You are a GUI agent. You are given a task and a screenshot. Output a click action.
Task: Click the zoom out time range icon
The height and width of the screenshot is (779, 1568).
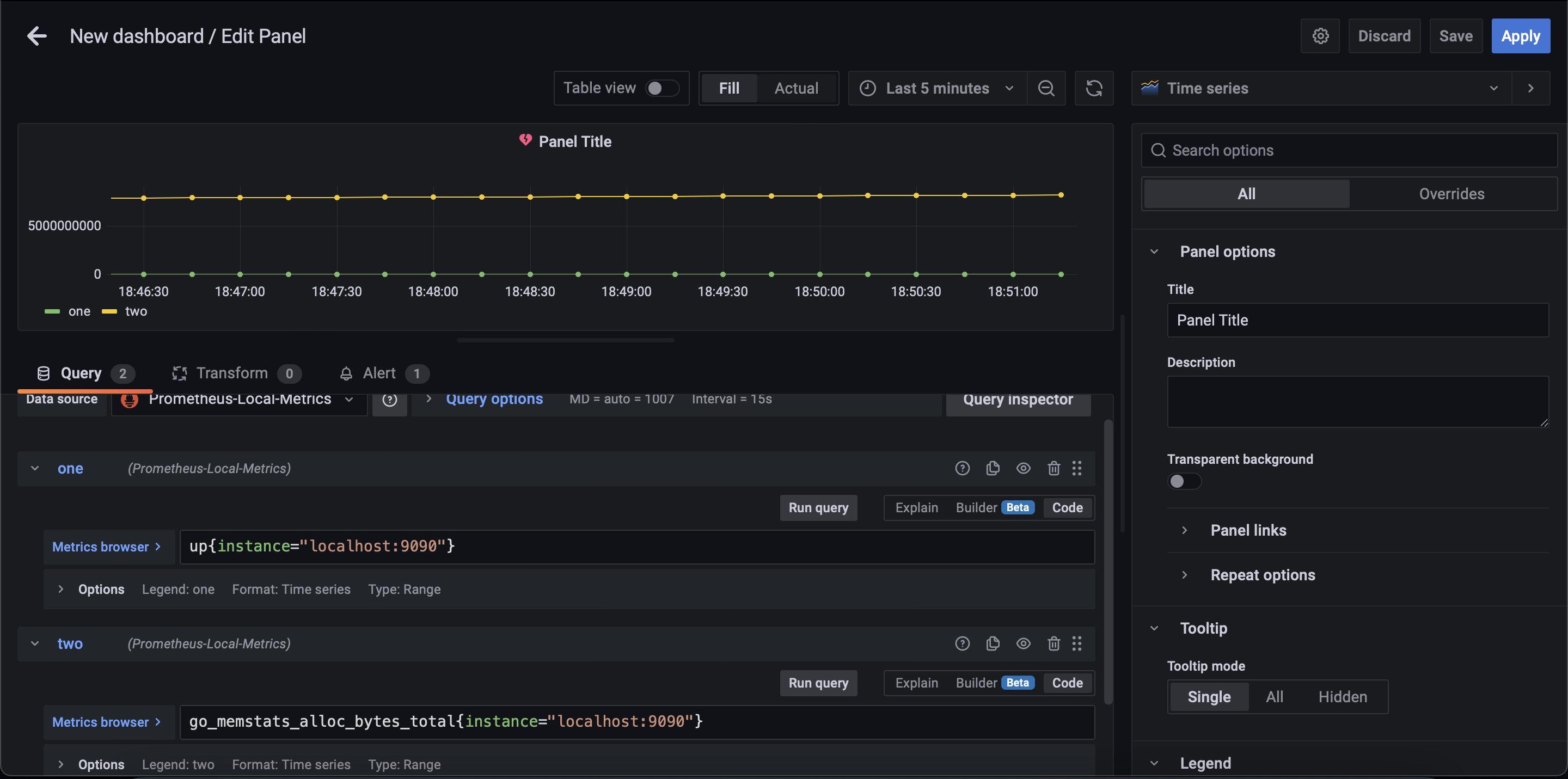pyautogui.click(x=1046, y=88)
